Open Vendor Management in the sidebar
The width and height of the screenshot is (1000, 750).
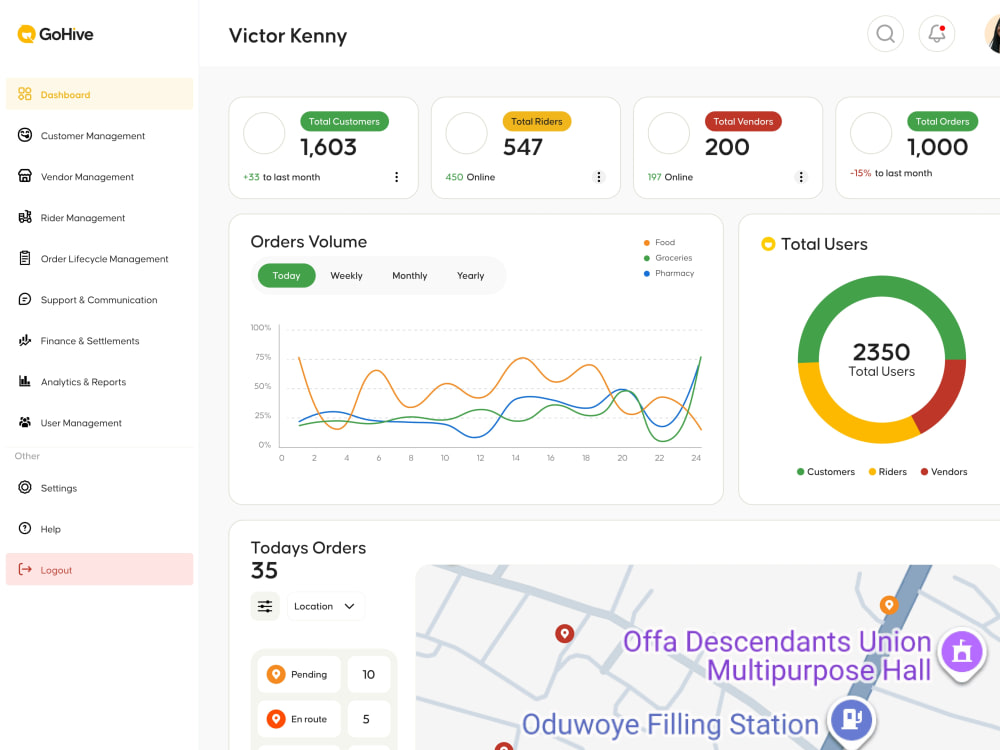99,177
